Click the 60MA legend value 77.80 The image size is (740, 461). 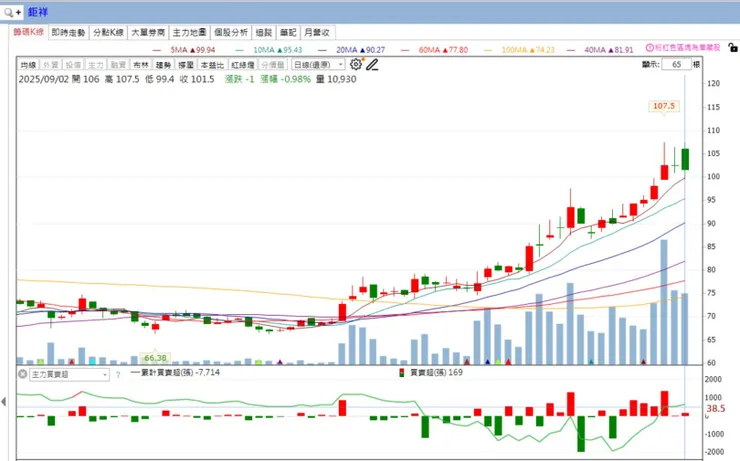point(455,50)
